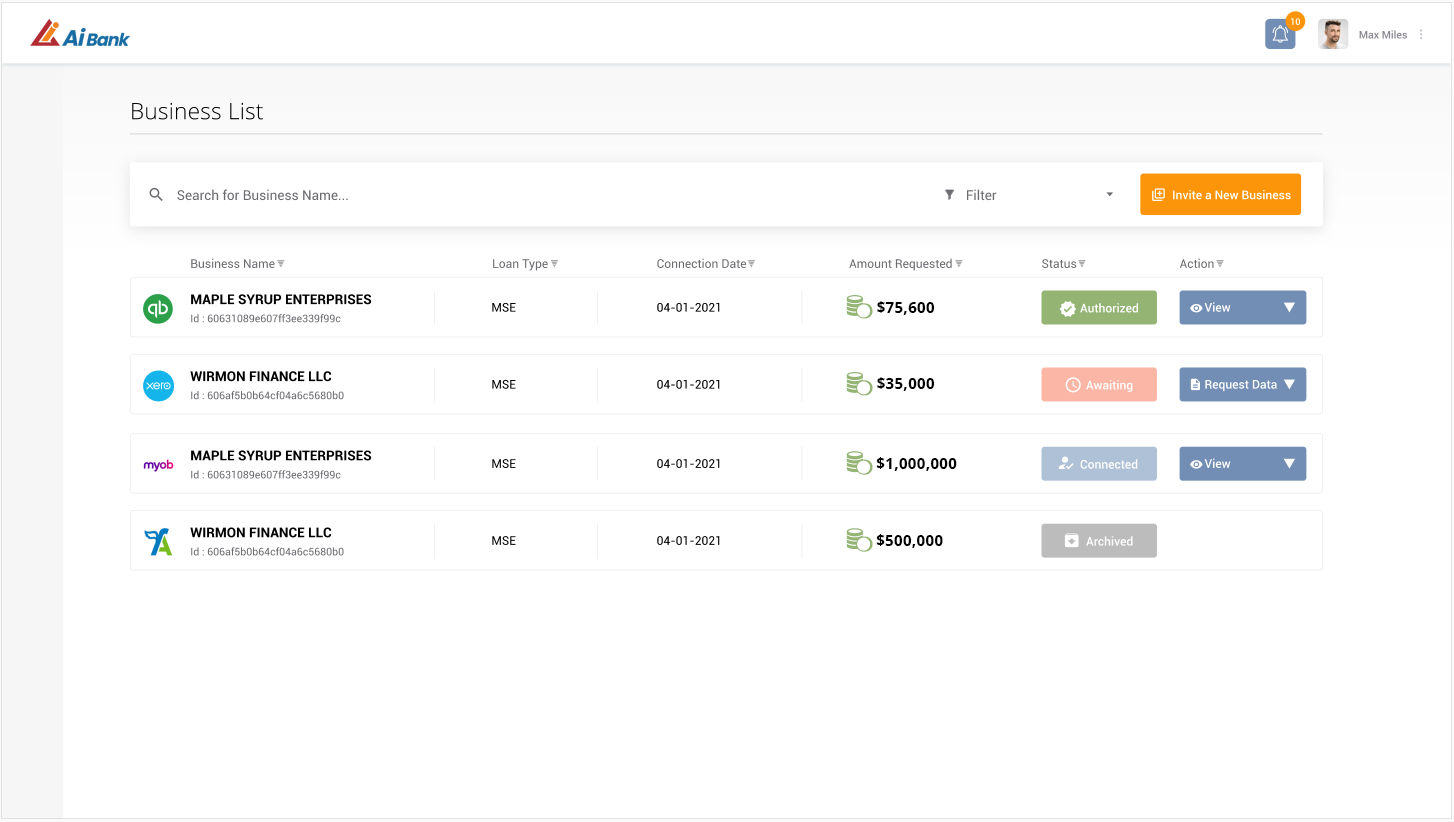Click the MYOB logo icon
Viewport: 1454px width, 822px height.
[x=158, y=464]
